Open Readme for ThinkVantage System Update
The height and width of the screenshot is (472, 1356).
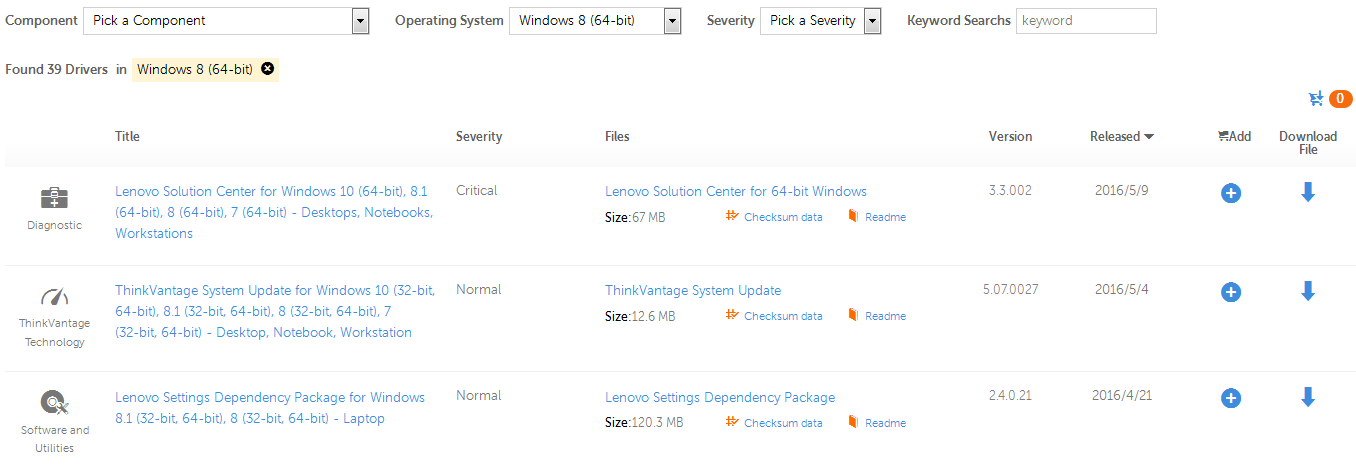click(877, 316)
